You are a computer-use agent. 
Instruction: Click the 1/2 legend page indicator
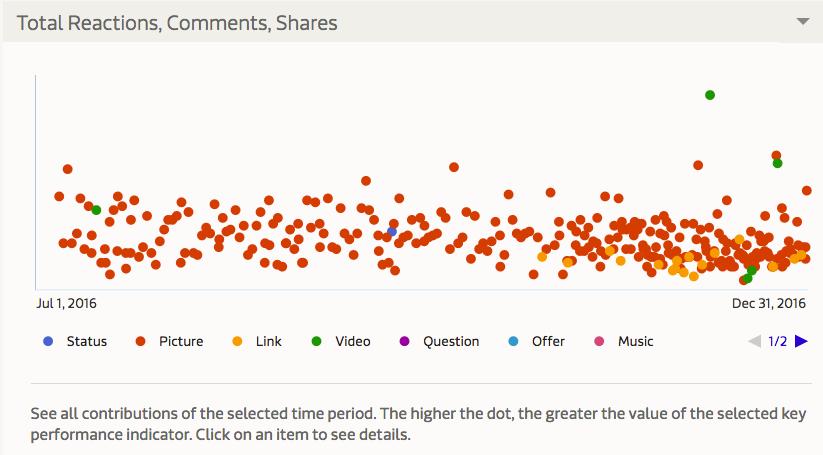pos(777,341)
